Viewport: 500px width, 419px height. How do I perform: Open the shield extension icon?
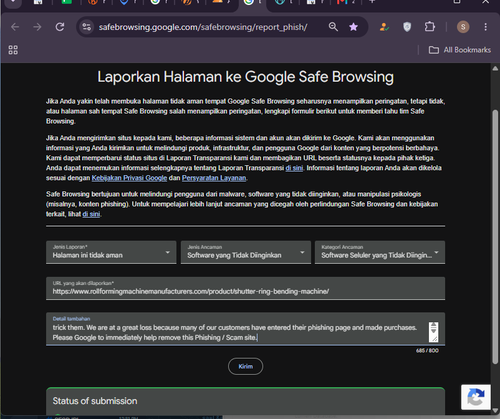407,27
